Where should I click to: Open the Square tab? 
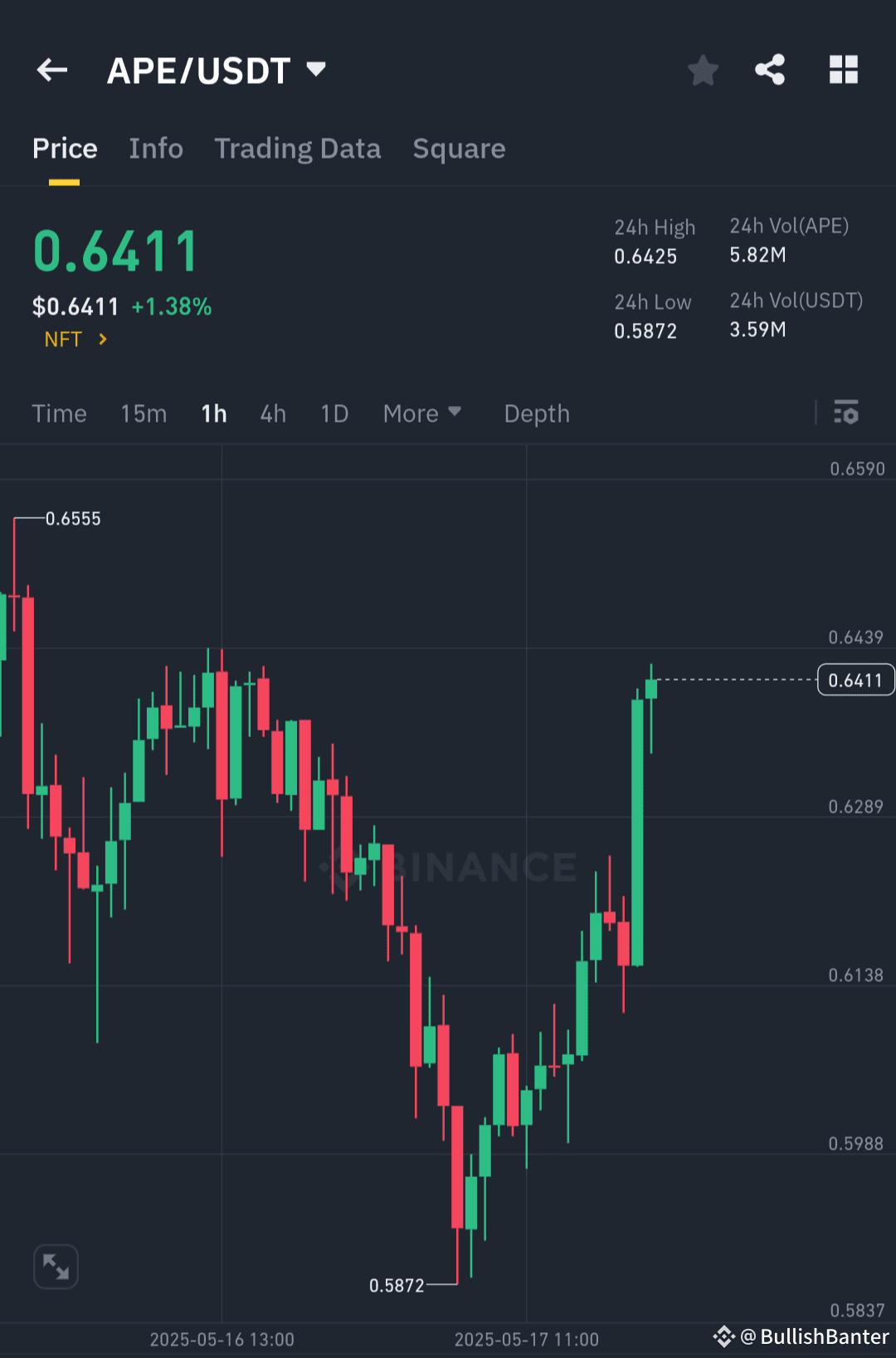pyautogui.click(x=459, y=149)
